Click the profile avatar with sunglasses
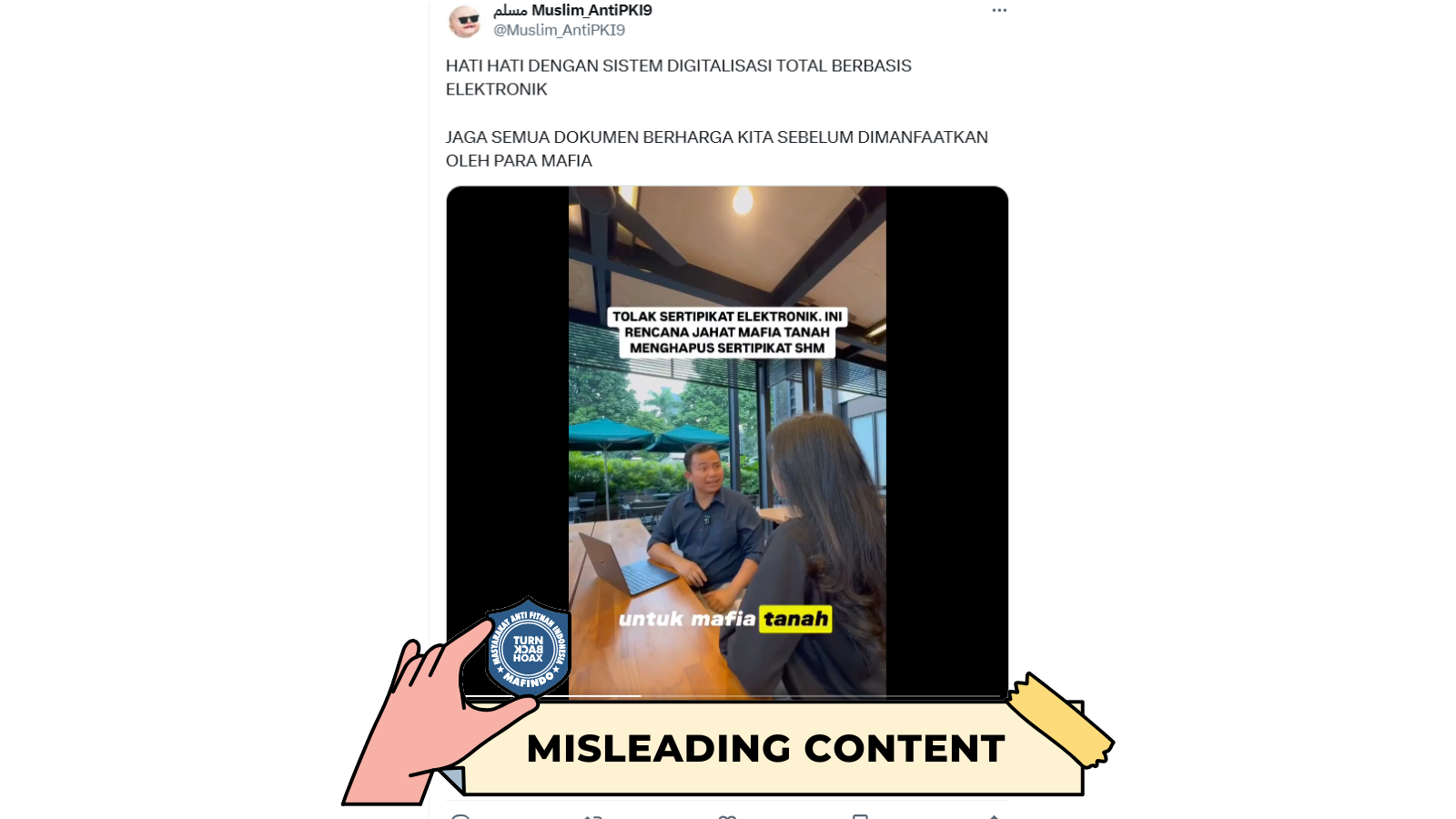Viewport: 1456px width, 819px height. [x=465, y=20]
